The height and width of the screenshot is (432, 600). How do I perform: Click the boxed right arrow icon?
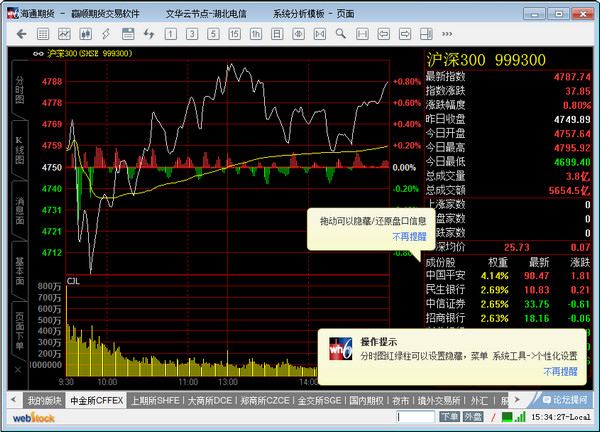[x=405, y=34]
